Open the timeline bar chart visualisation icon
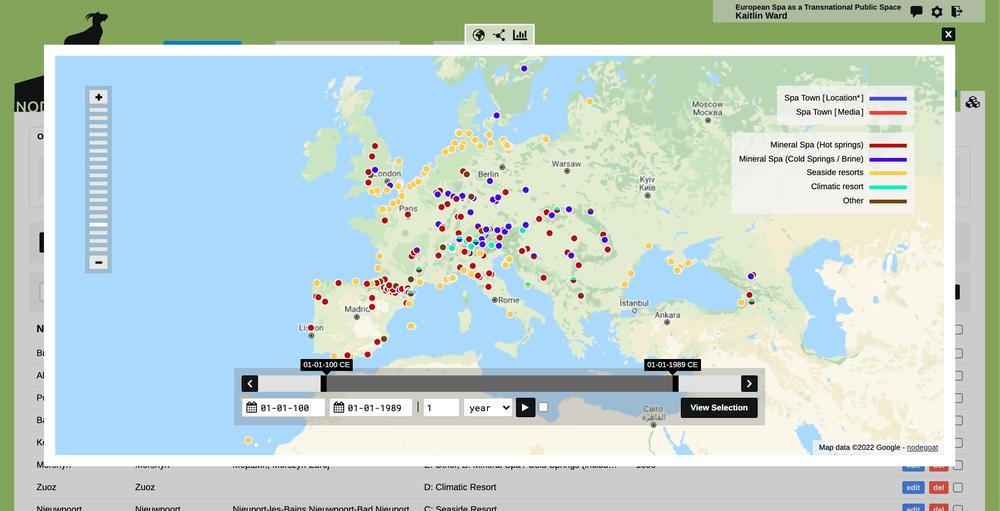The height and width of the screenshot is (511, 1000). 520,35
